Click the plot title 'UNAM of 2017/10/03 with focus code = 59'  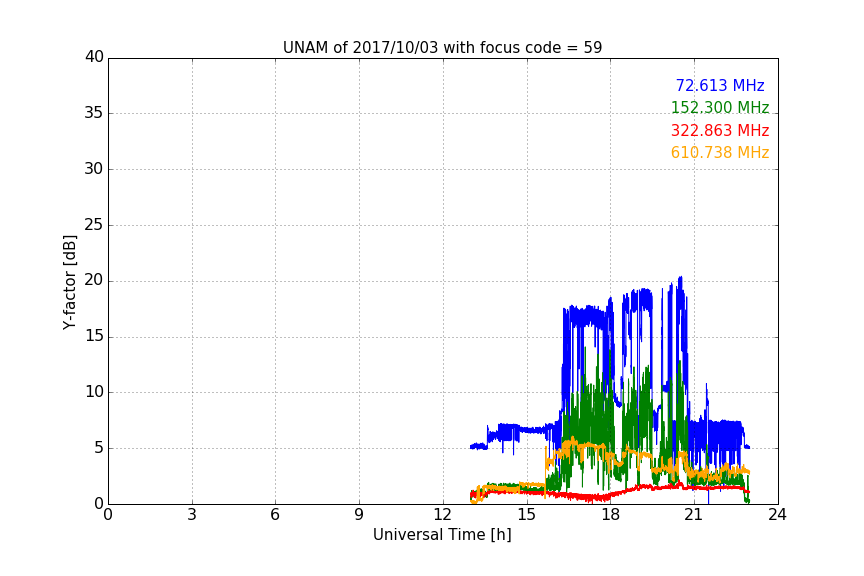(x=442, y=48)
